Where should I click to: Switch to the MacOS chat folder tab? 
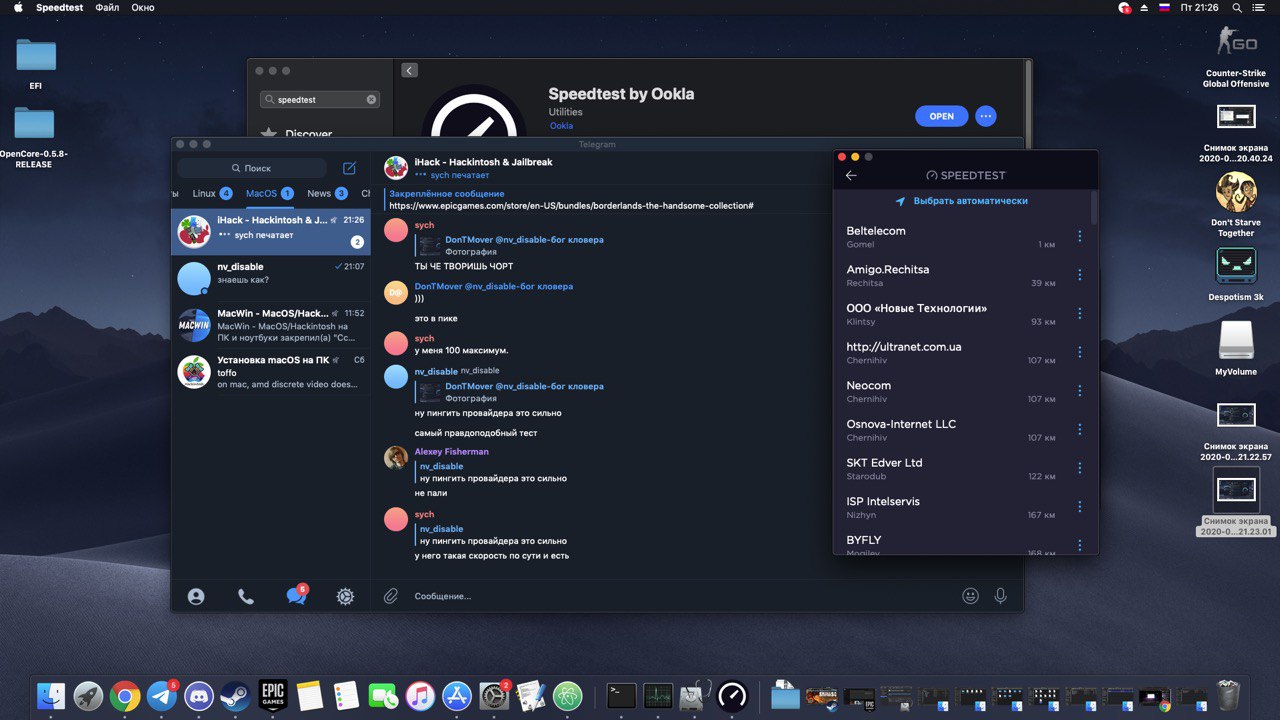pyautogui.click(x=270, y=193)
